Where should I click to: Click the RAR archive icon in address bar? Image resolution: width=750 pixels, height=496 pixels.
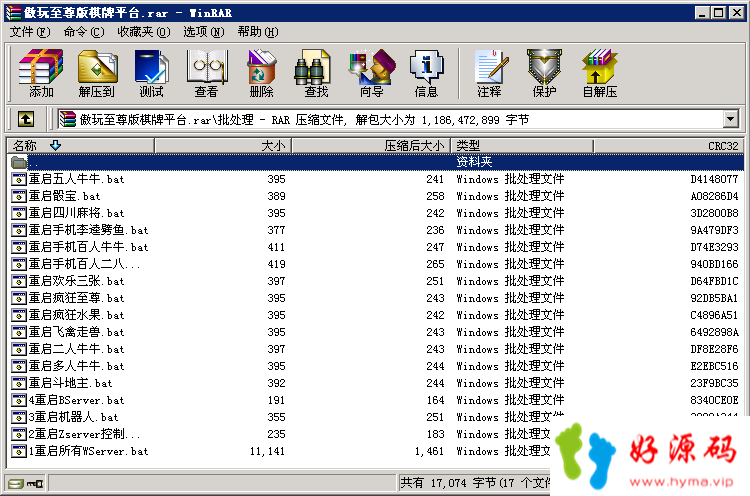click(67, 119)
